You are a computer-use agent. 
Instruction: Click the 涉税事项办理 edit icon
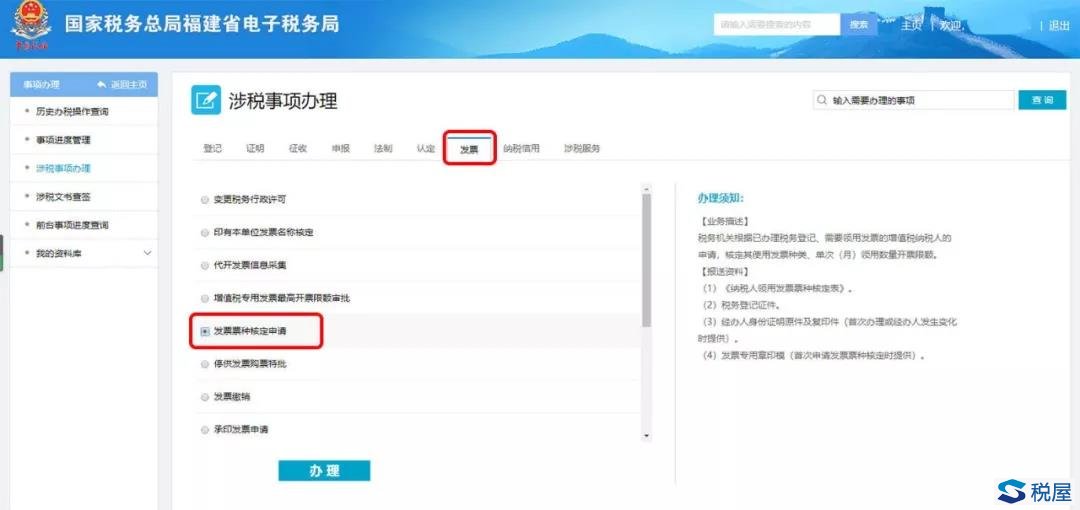tap(206, 100)
